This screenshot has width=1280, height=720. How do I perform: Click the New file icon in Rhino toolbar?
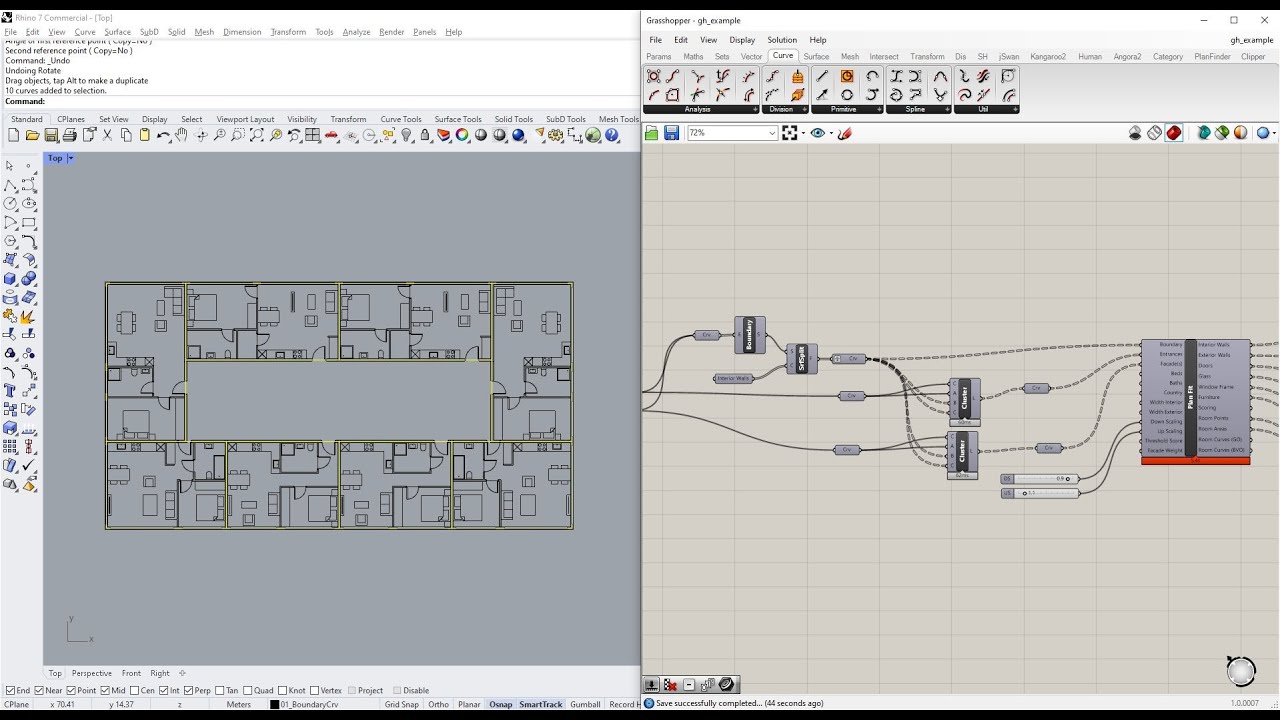click(13, 135)
